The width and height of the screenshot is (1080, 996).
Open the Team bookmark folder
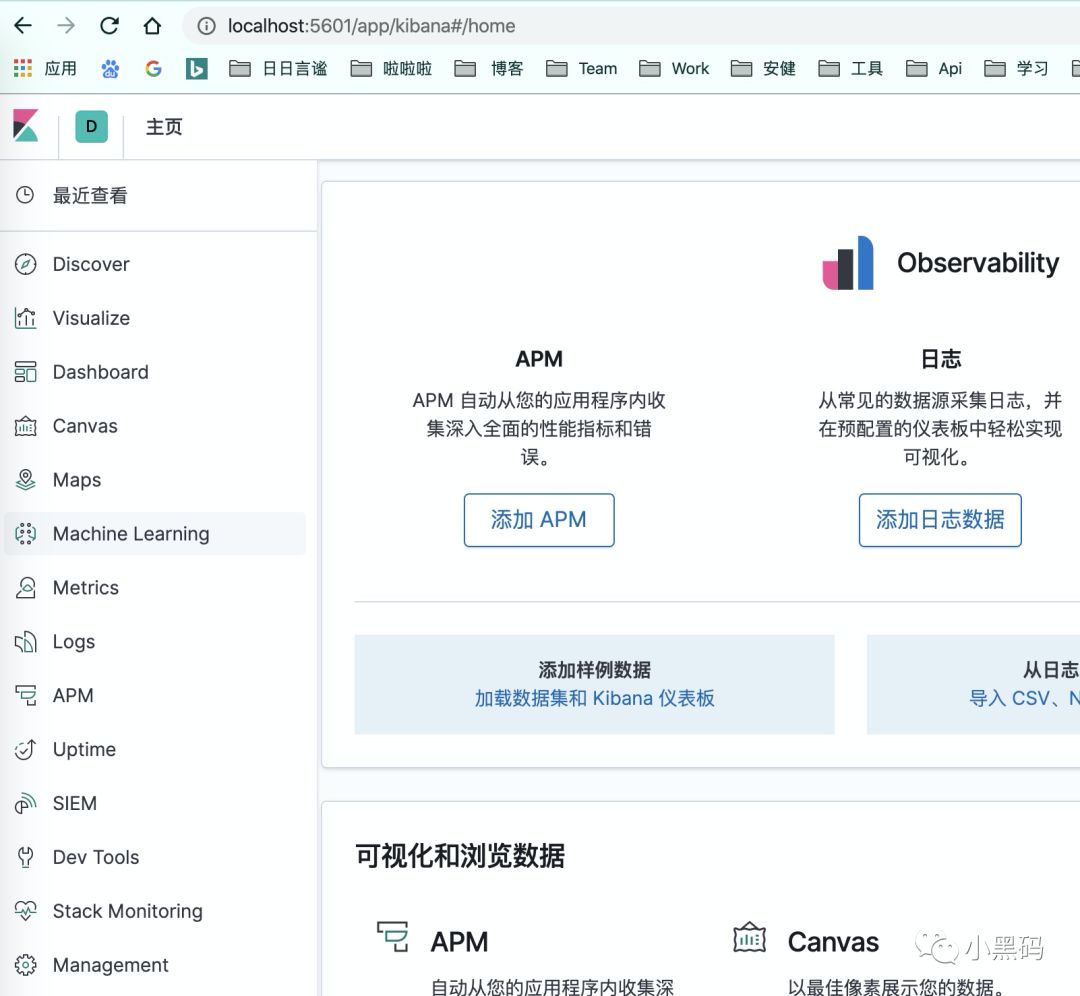[x=581, y=68]
